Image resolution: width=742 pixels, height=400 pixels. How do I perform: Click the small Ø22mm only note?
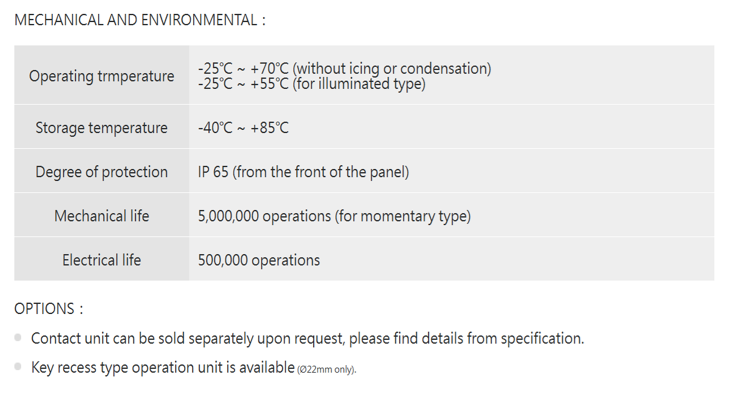click(326, 369)
